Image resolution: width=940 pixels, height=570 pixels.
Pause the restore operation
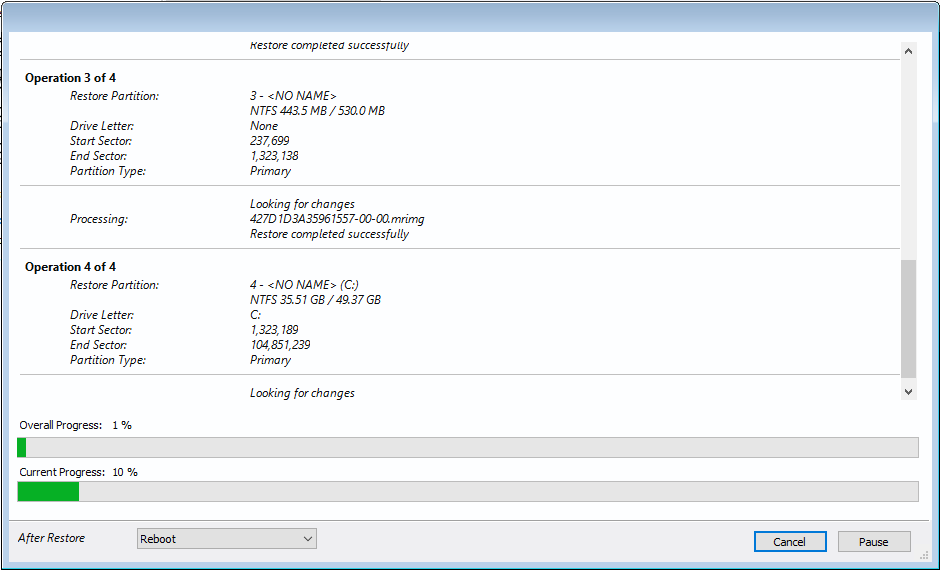coord(873,541)
